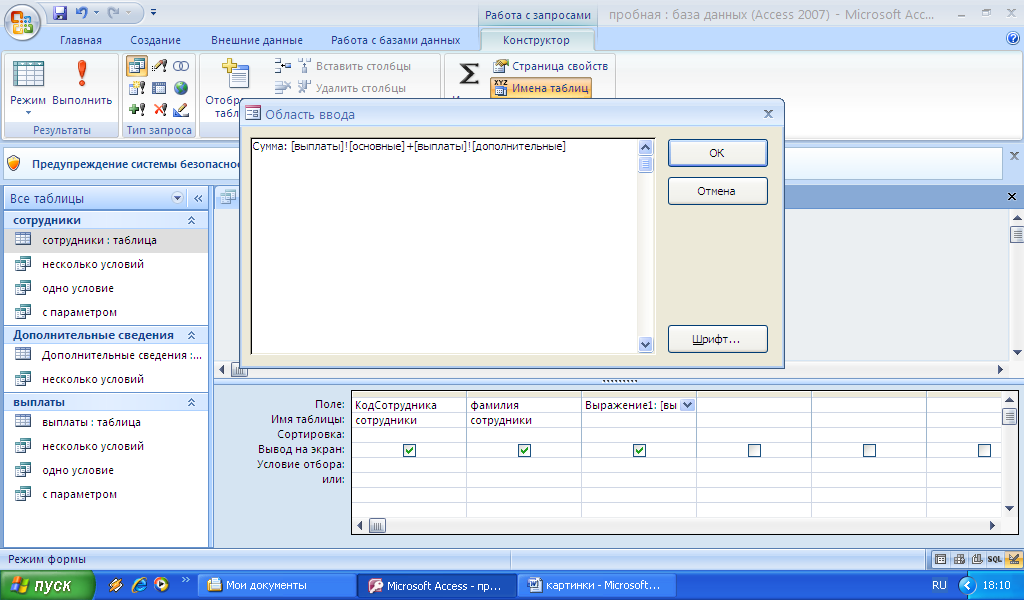The width and height of the screenshot is (1024, 600).
Task: Choose the Select query type icon
Action: (137, 66)
